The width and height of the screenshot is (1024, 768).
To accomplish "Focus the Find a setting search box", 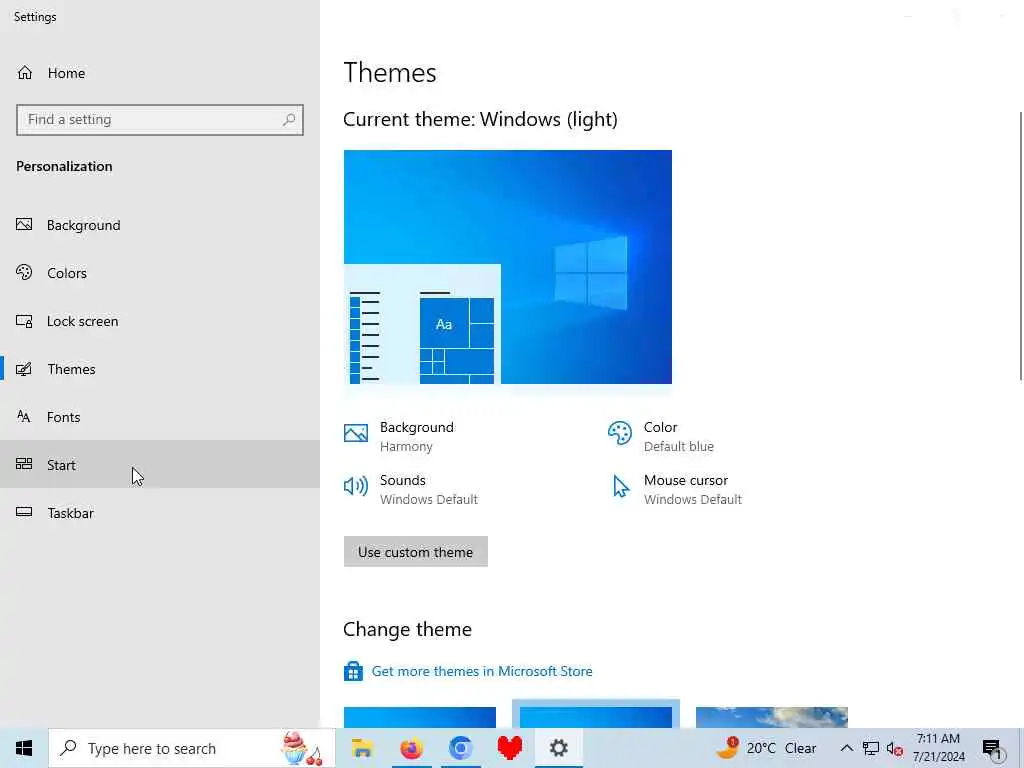I will (160, 120).
